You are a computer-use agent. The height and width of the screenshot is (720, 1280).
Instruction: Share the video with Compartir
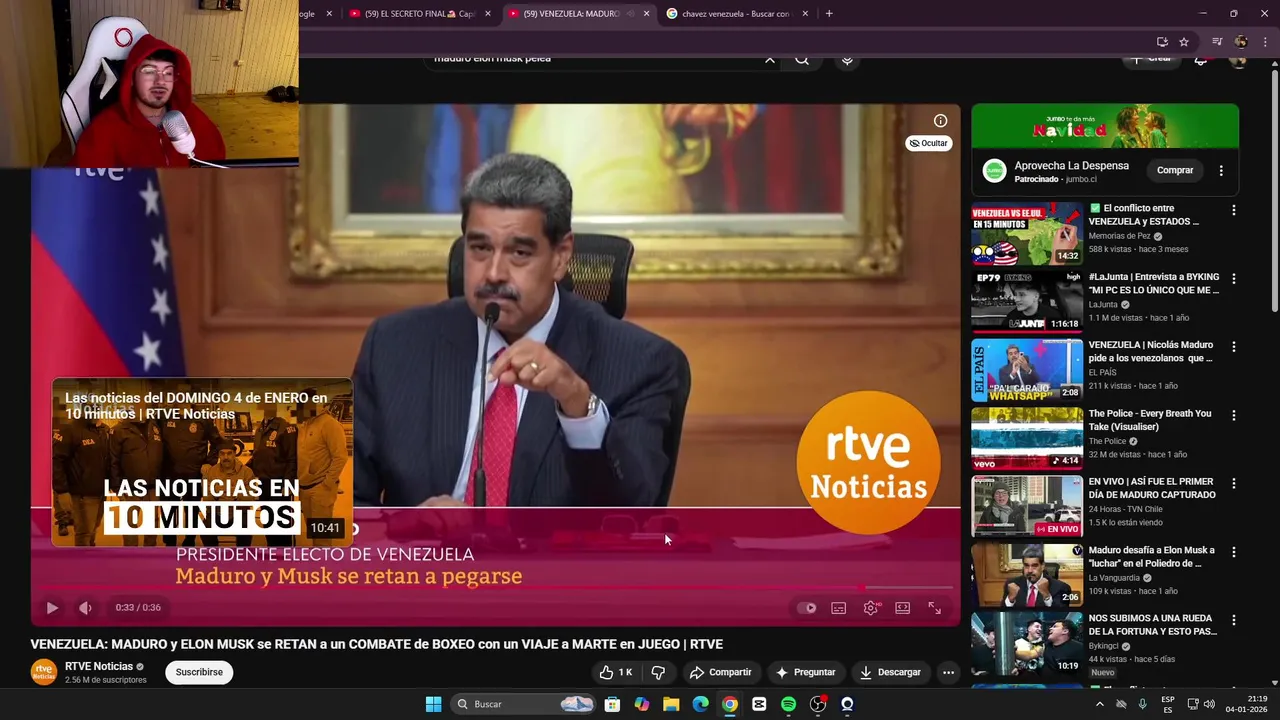pyautogui.click(x=720, y=672)
